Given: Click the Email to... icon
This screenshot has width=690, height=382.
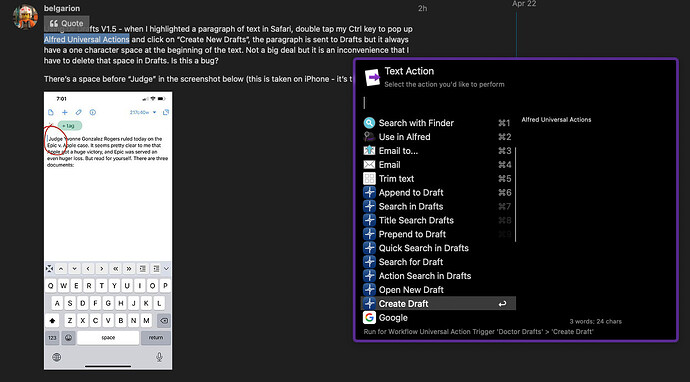Looking at the screenshot, I should (x=369, y=151).
